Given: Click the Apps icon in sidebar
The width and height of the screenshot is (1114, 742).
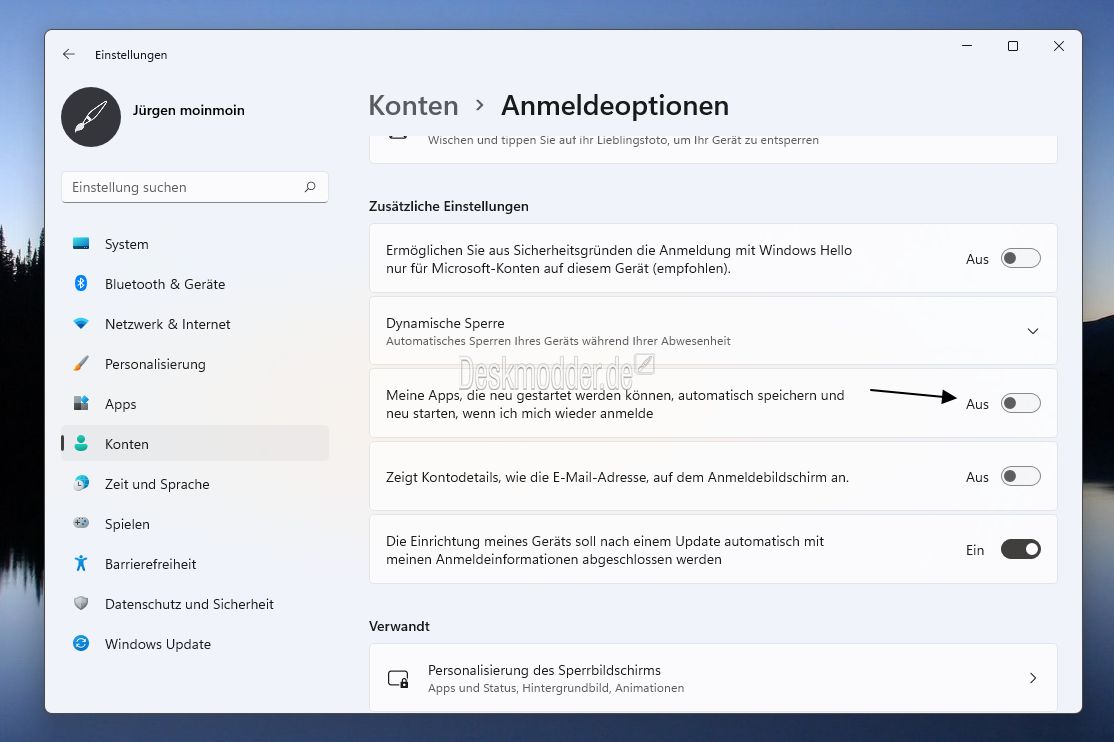Looking at the screenshot, I should point(81,404).
